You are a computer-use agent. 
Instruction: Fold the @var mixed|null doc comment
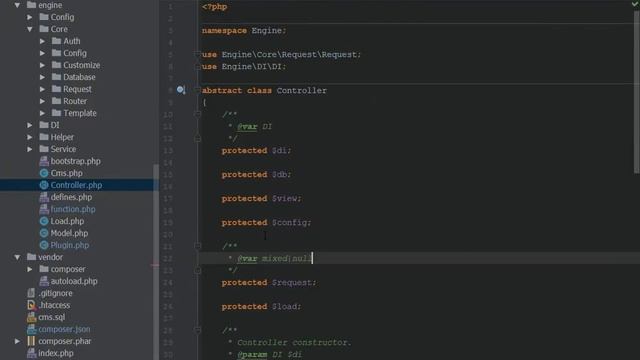pyautogui.click(x=198, y=246)
